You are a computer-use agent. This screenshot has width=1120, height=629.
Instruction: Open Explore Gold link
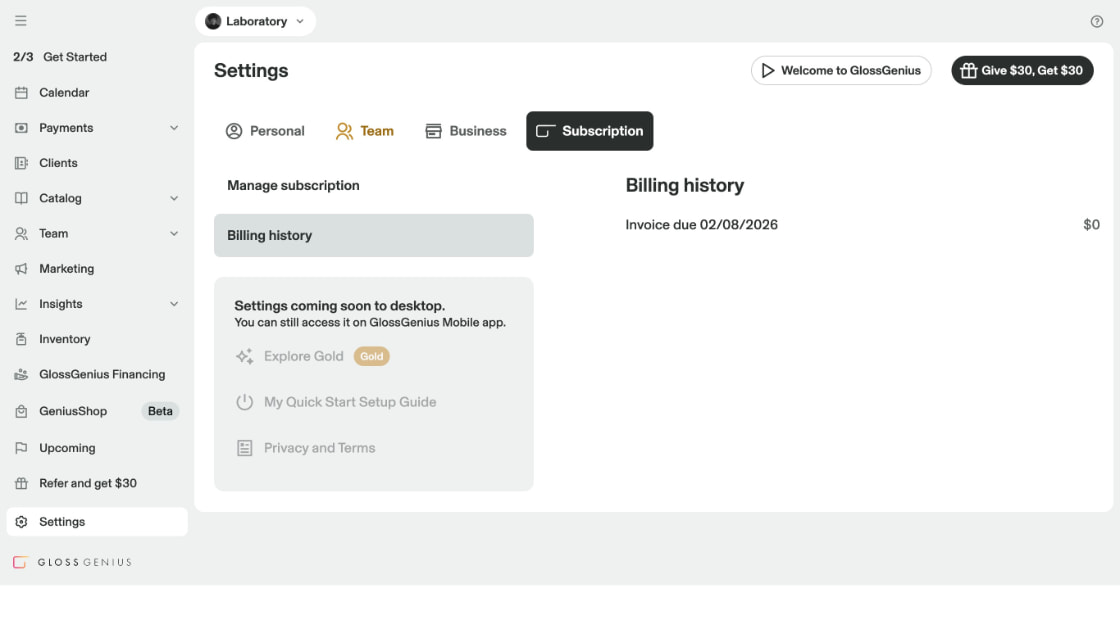click(304, 356)
